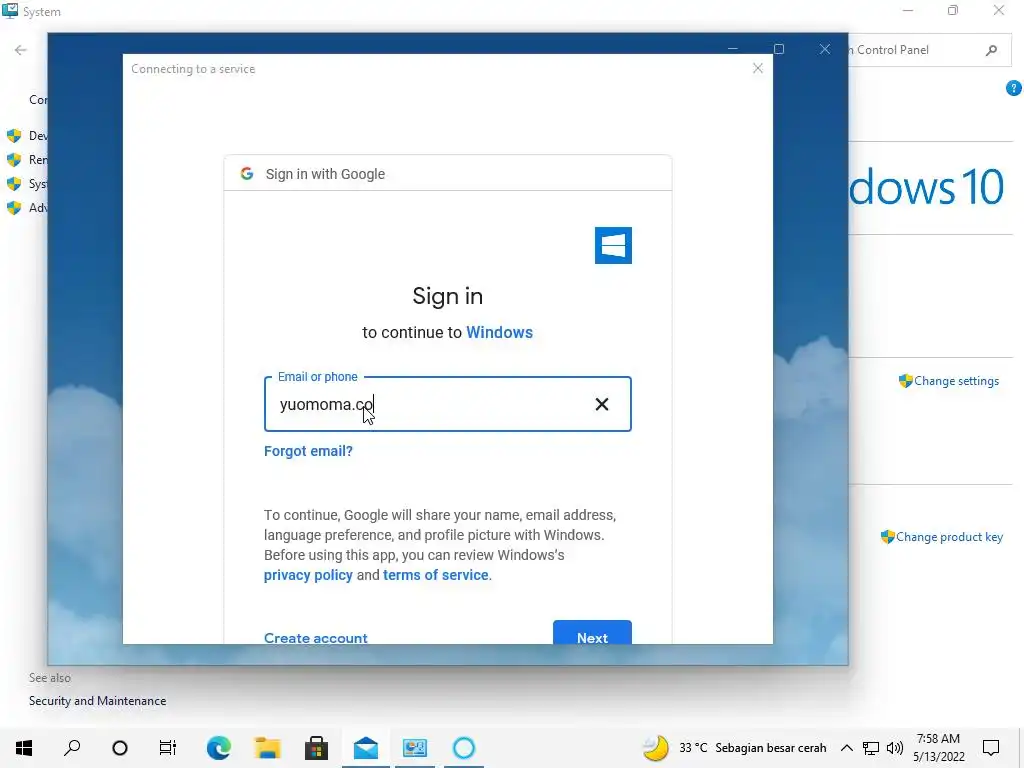Minimize the blue Mail window
Screen dimensions: 1024x768
click(733, 49)
